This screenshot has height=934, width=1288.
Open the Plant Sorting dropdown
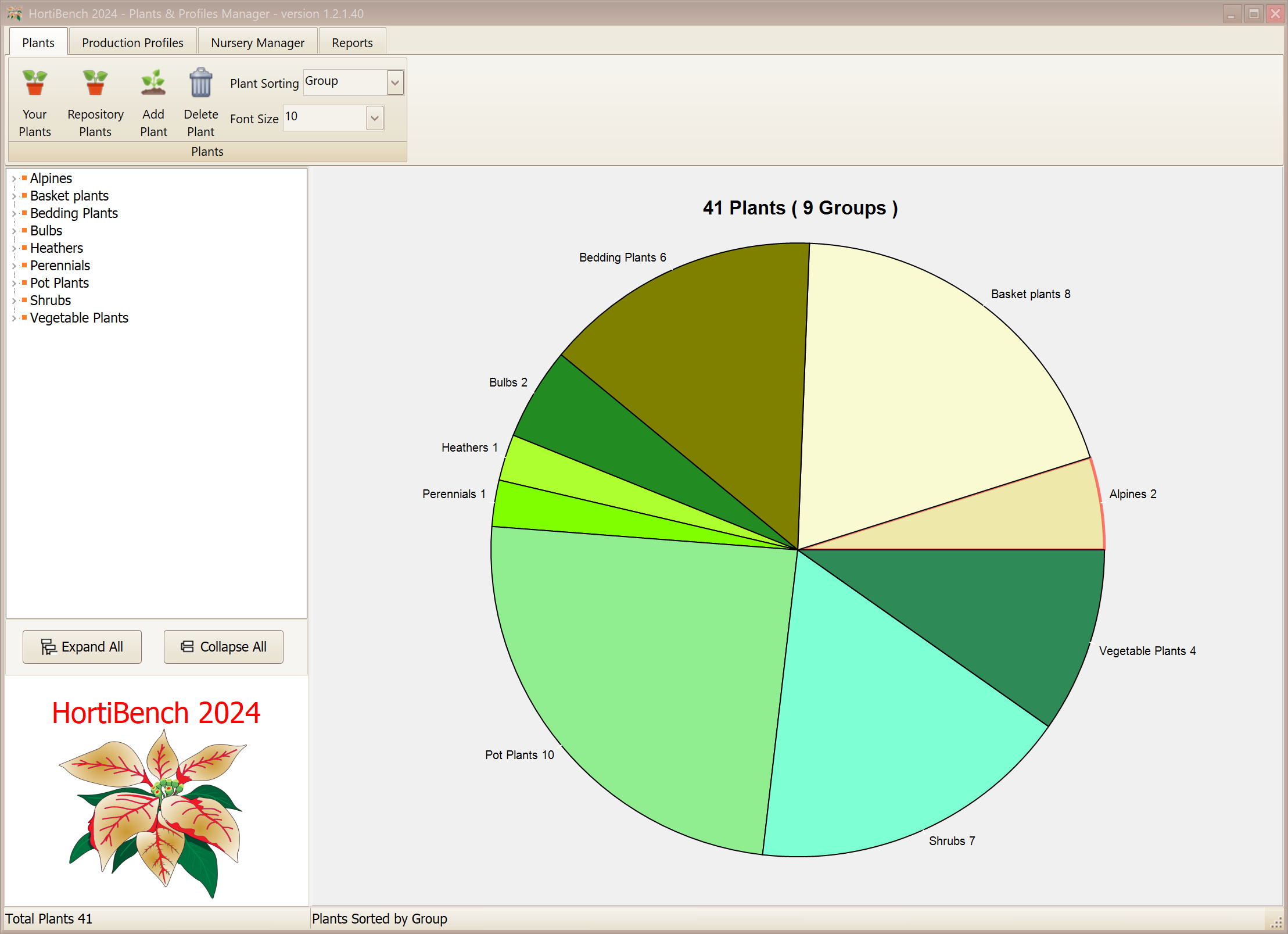point(394,82)
